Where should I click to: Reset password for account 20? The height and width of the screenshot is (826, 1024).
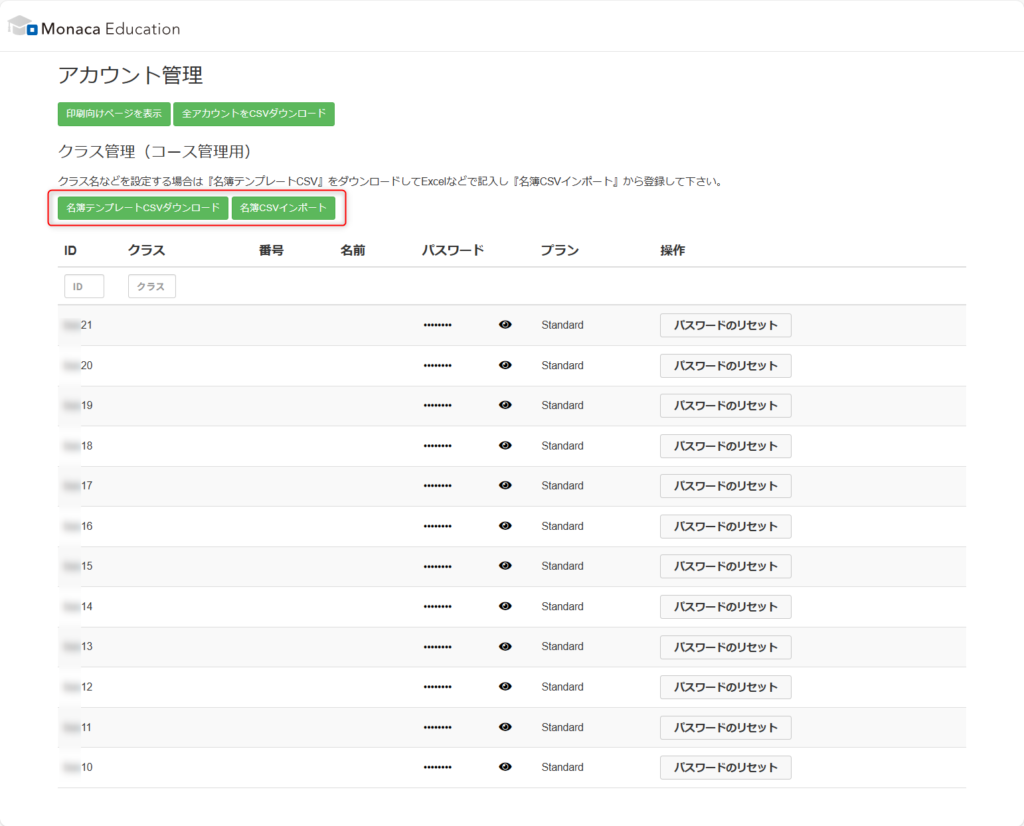tap(726, 366)
